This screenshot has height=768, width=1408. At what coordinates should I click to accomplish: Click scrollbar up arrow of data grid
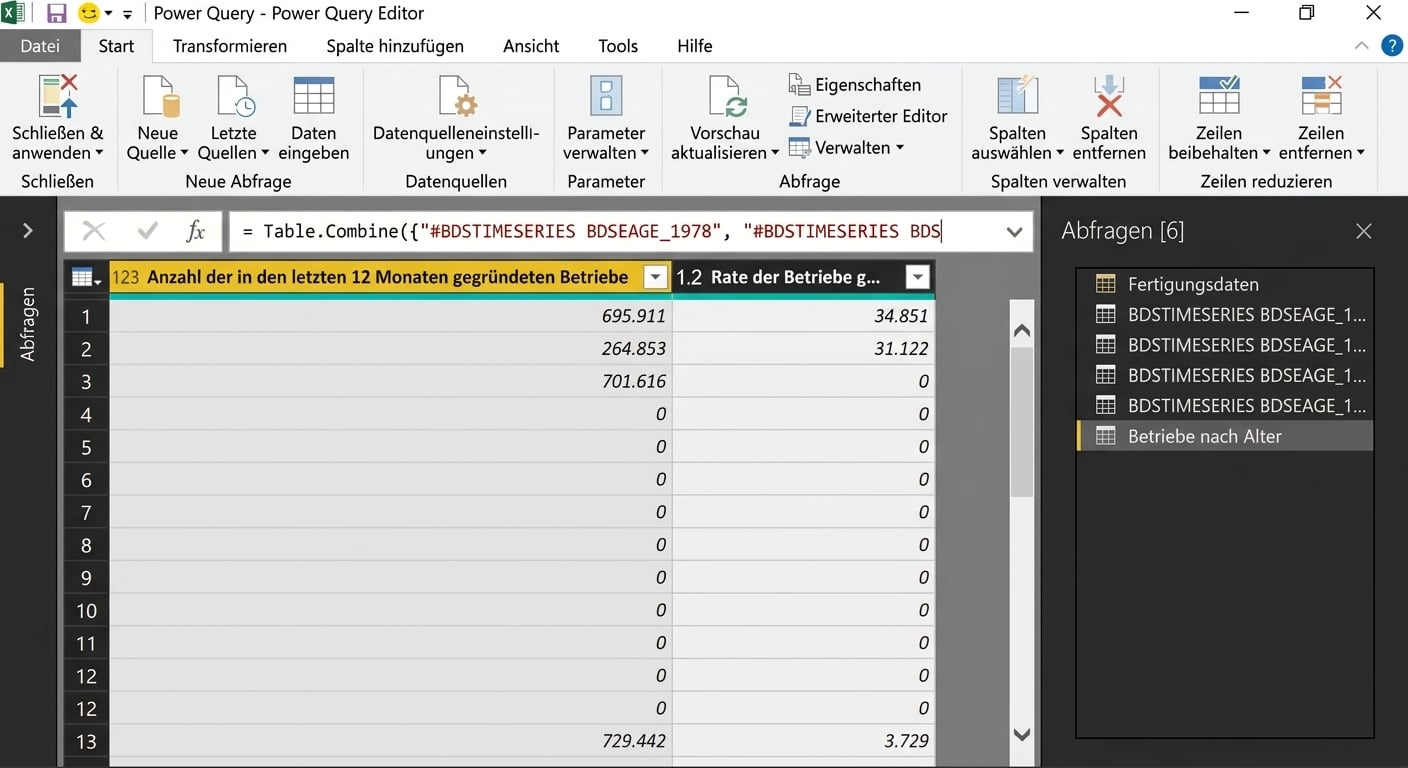(x=1021, y=331)
